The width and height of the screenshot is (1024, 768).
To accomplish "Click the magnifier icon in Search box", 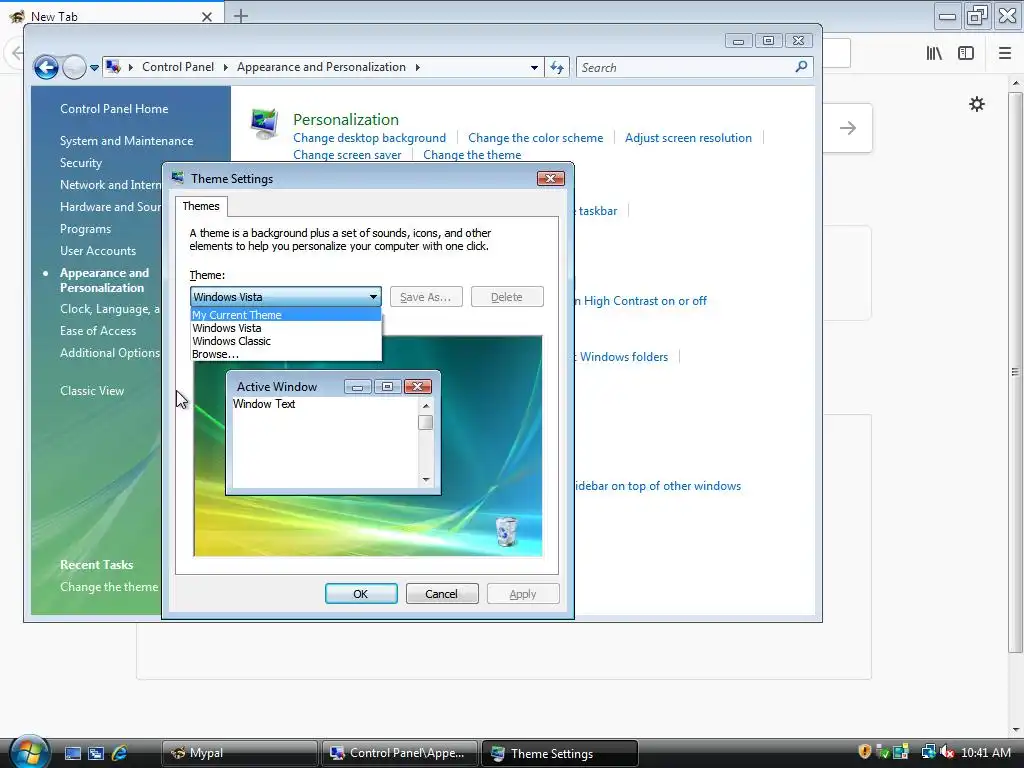I will [x=801, y=67].
